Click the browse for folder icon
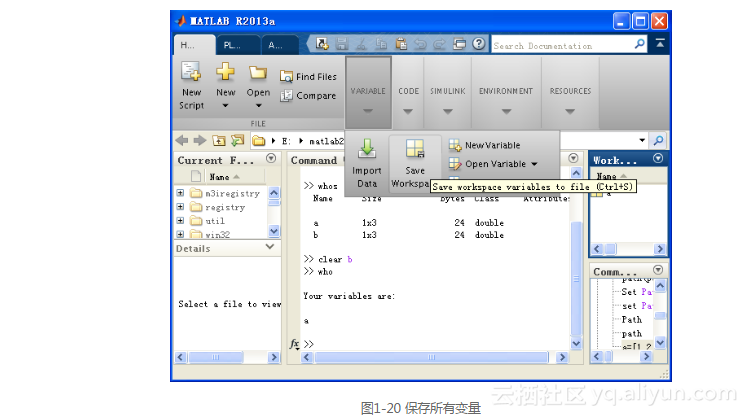Screen dimensions: 748x417 [237, 140]
